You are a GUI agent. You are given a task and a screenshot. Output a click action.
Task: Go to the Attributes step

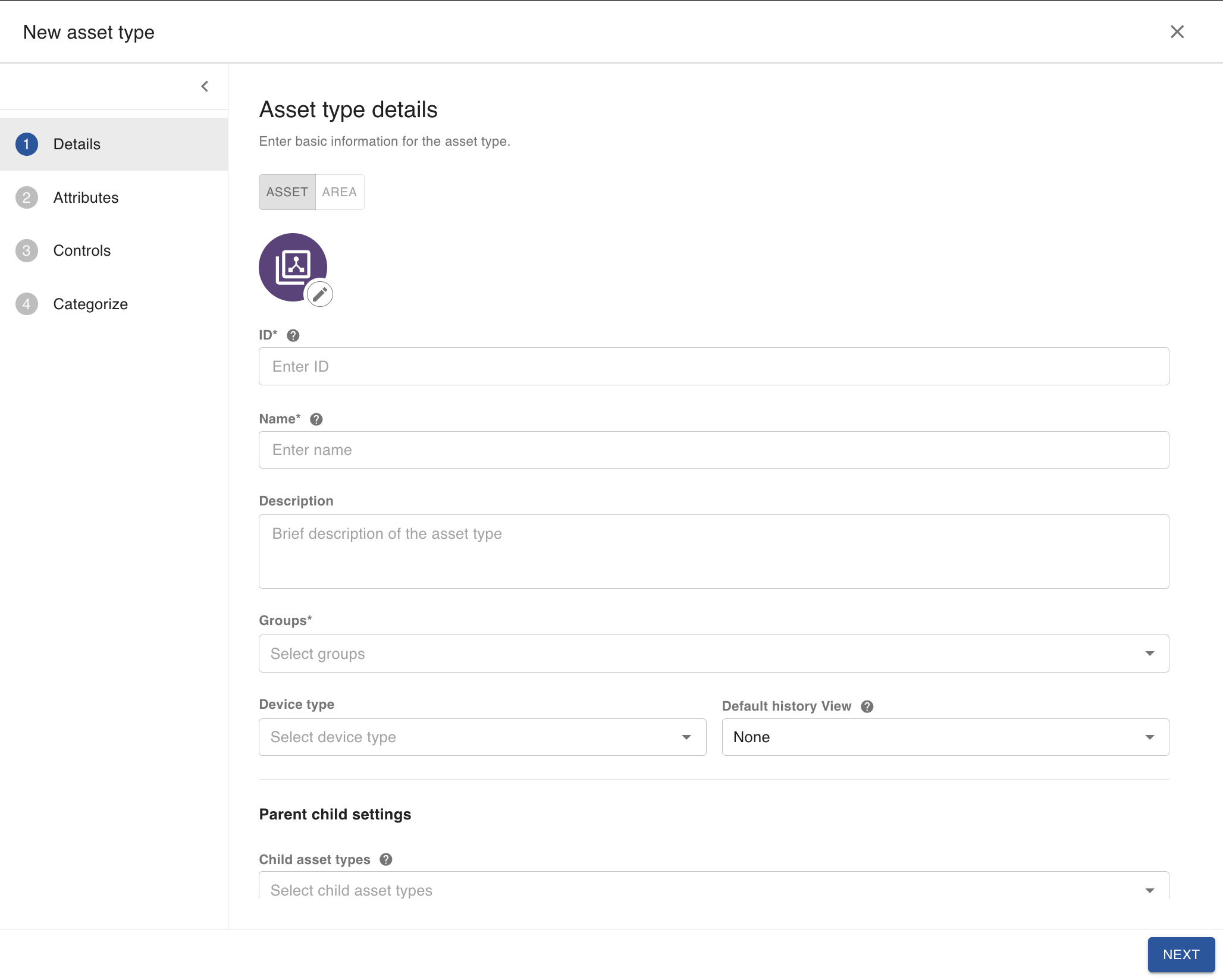(x=86, y=197)
